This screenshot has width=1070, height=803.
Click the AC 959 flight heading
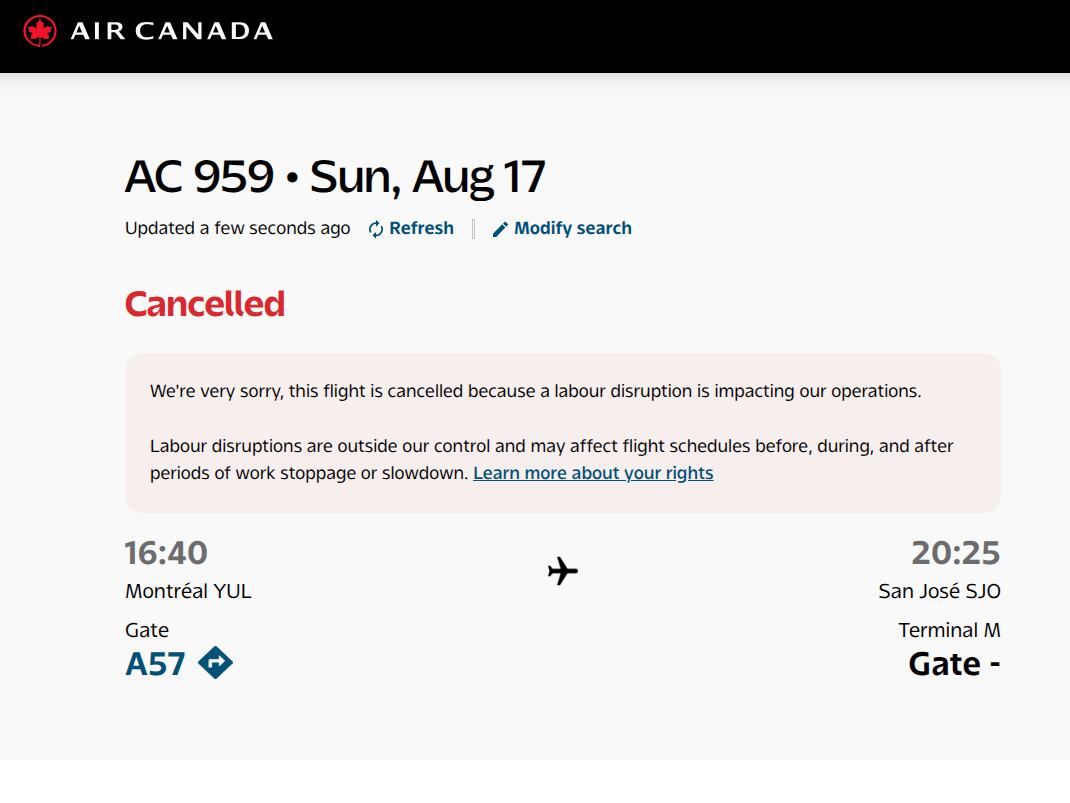tap(335, 176)
